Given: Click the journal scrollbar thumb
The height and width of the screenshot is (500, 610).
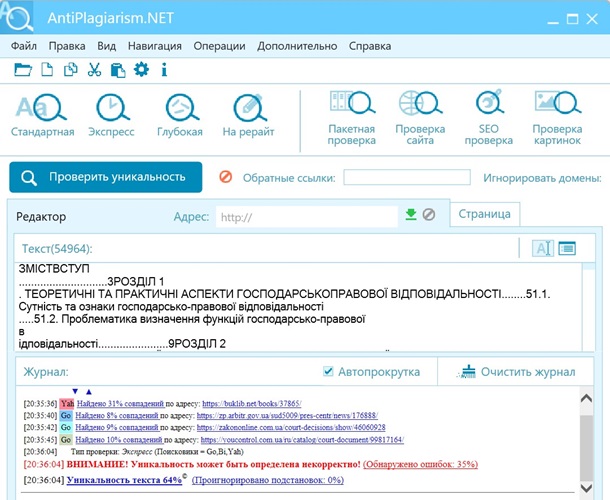Looking at the screenshot, I should [x=586, y=447].
